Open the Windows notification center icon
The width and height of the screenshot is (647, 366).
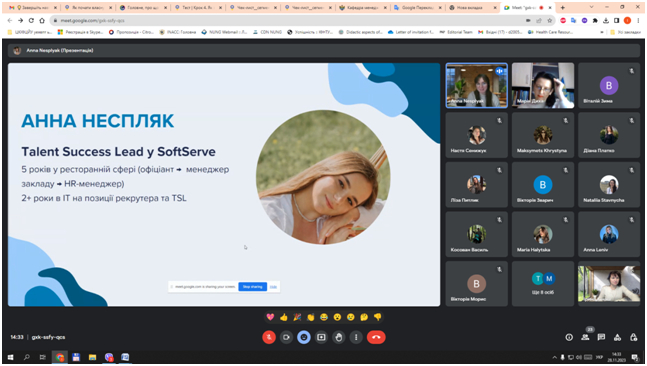coord(635,357)
